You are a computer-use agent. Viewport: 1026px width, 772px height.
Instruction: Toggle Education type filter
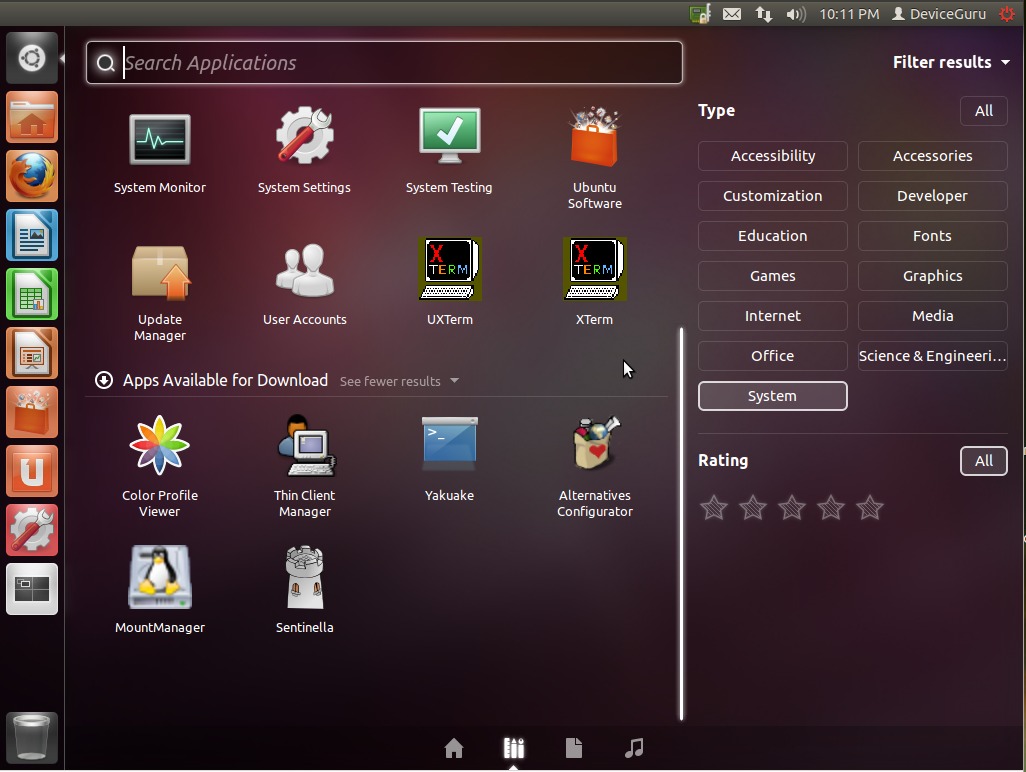(x=773, y=236)
